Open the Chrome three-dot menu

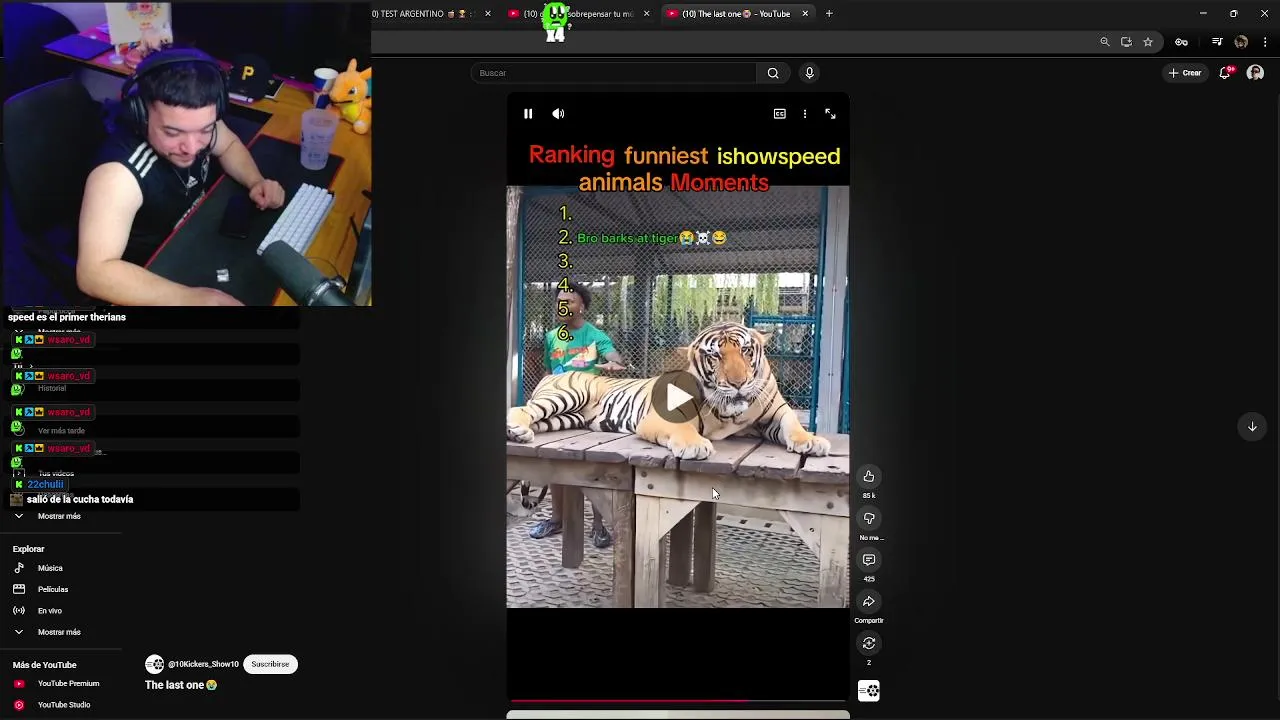click(x=1265, y=42)
